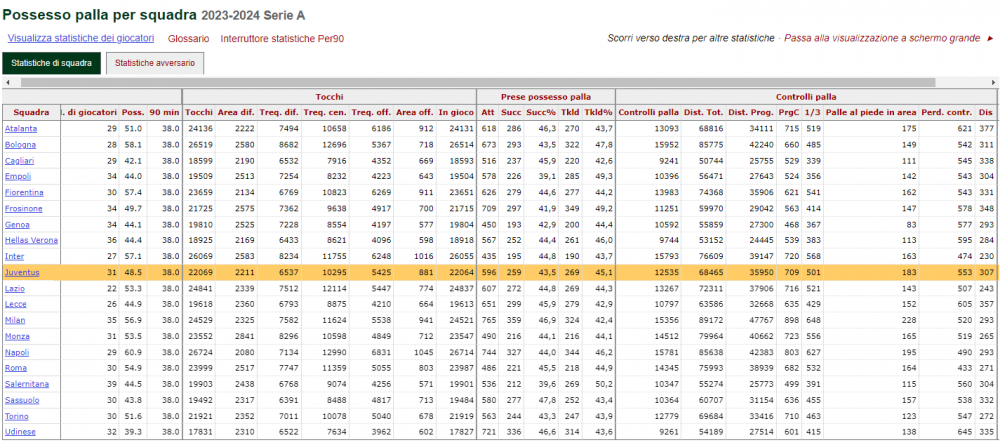Open the Inter team link
Screen dimensions: 1000x445
(14, 256)
